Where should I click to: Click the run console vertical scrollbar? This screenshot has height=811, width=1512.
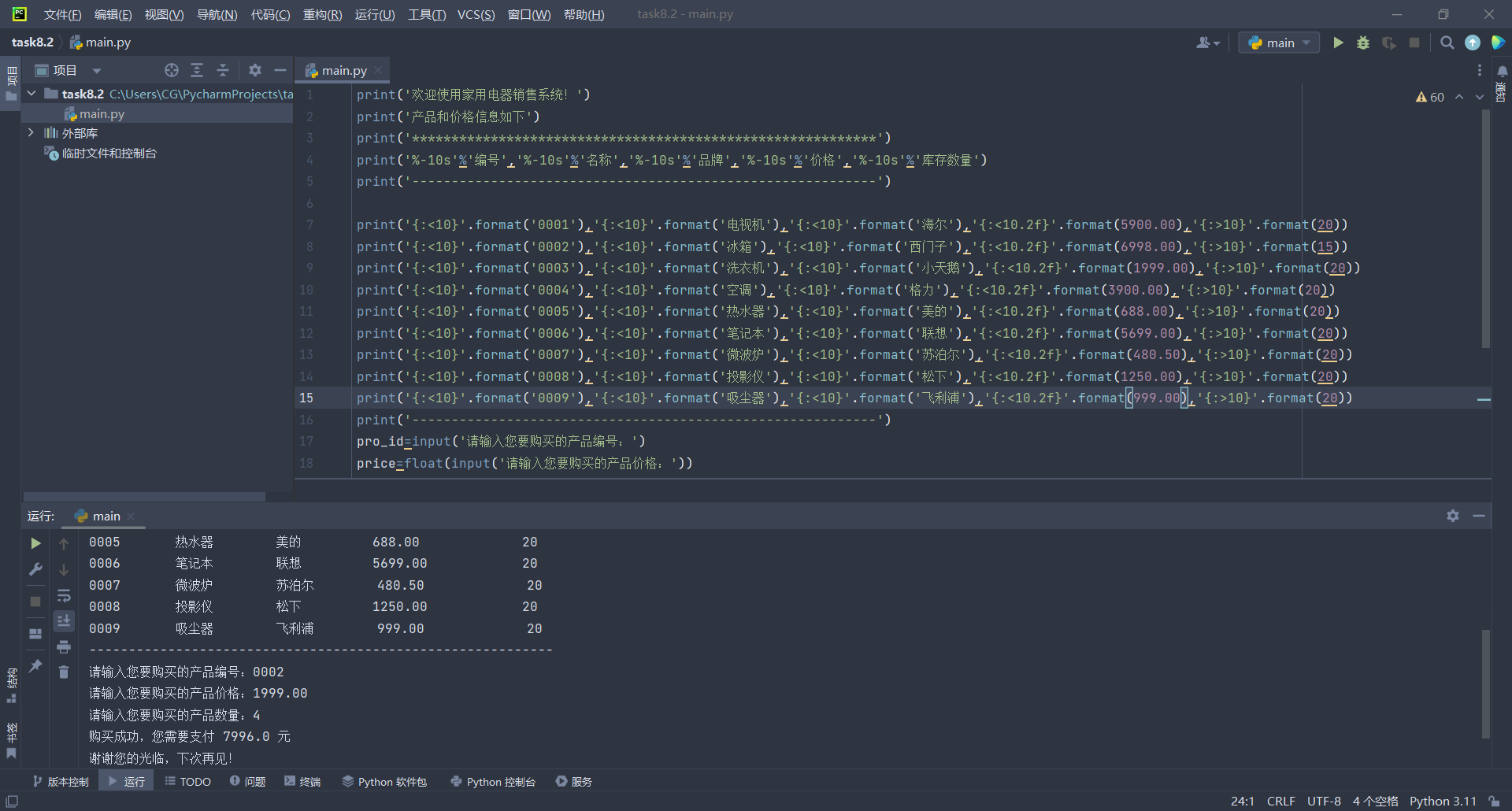(x=1485, y=683)
